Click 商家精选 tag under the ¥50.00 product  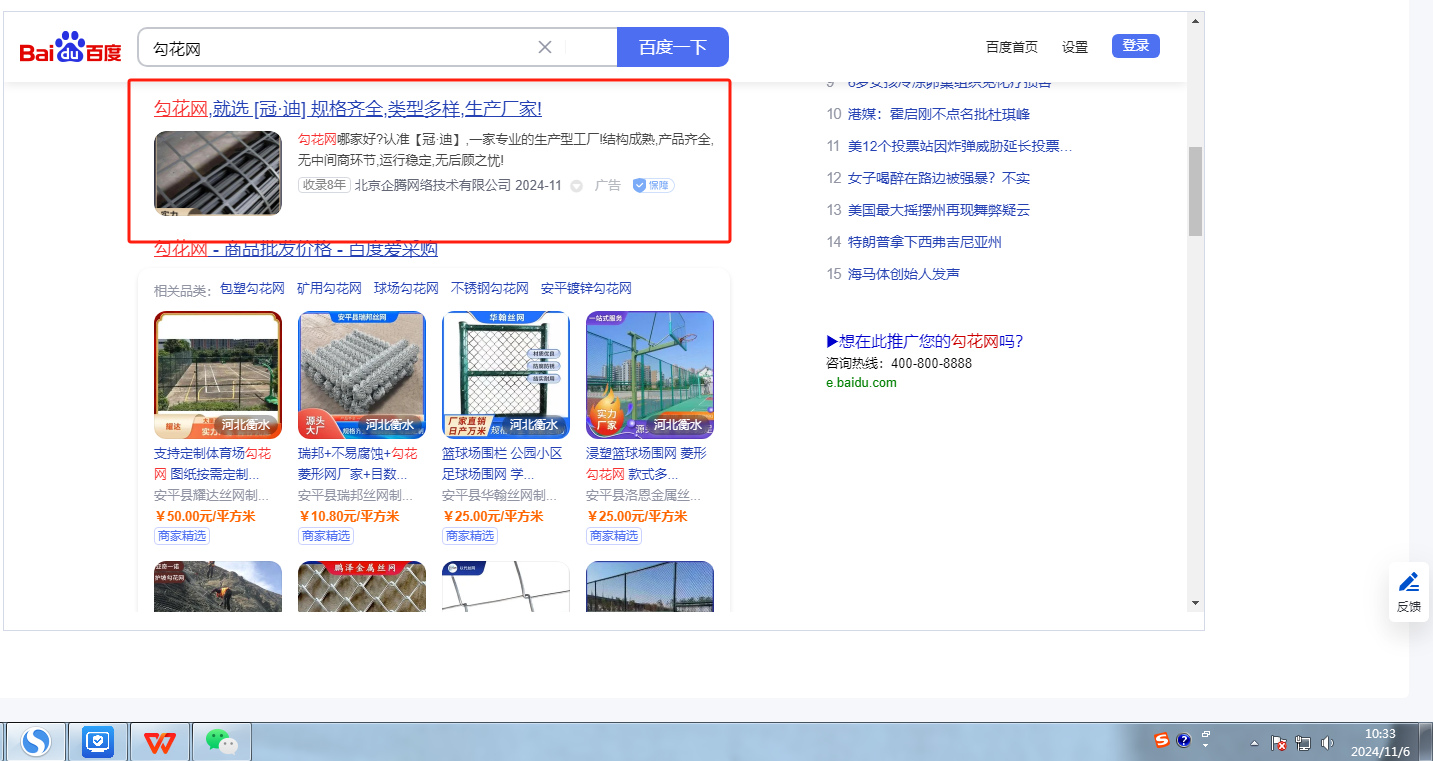click(182, 536)
